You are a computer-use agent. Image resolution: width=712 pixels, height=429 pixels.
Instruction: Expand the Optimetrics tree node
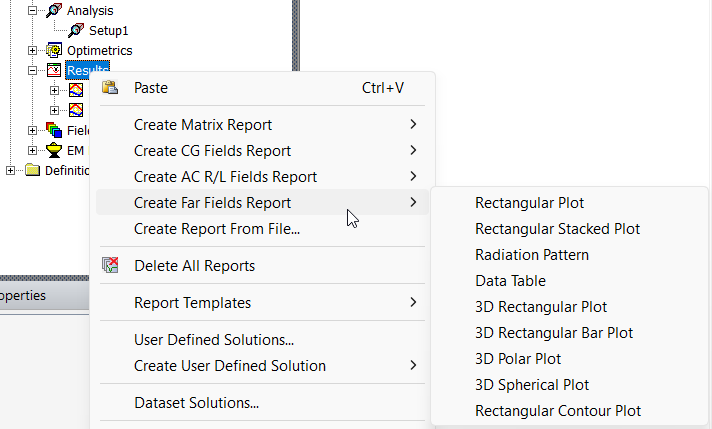(32, 50)
